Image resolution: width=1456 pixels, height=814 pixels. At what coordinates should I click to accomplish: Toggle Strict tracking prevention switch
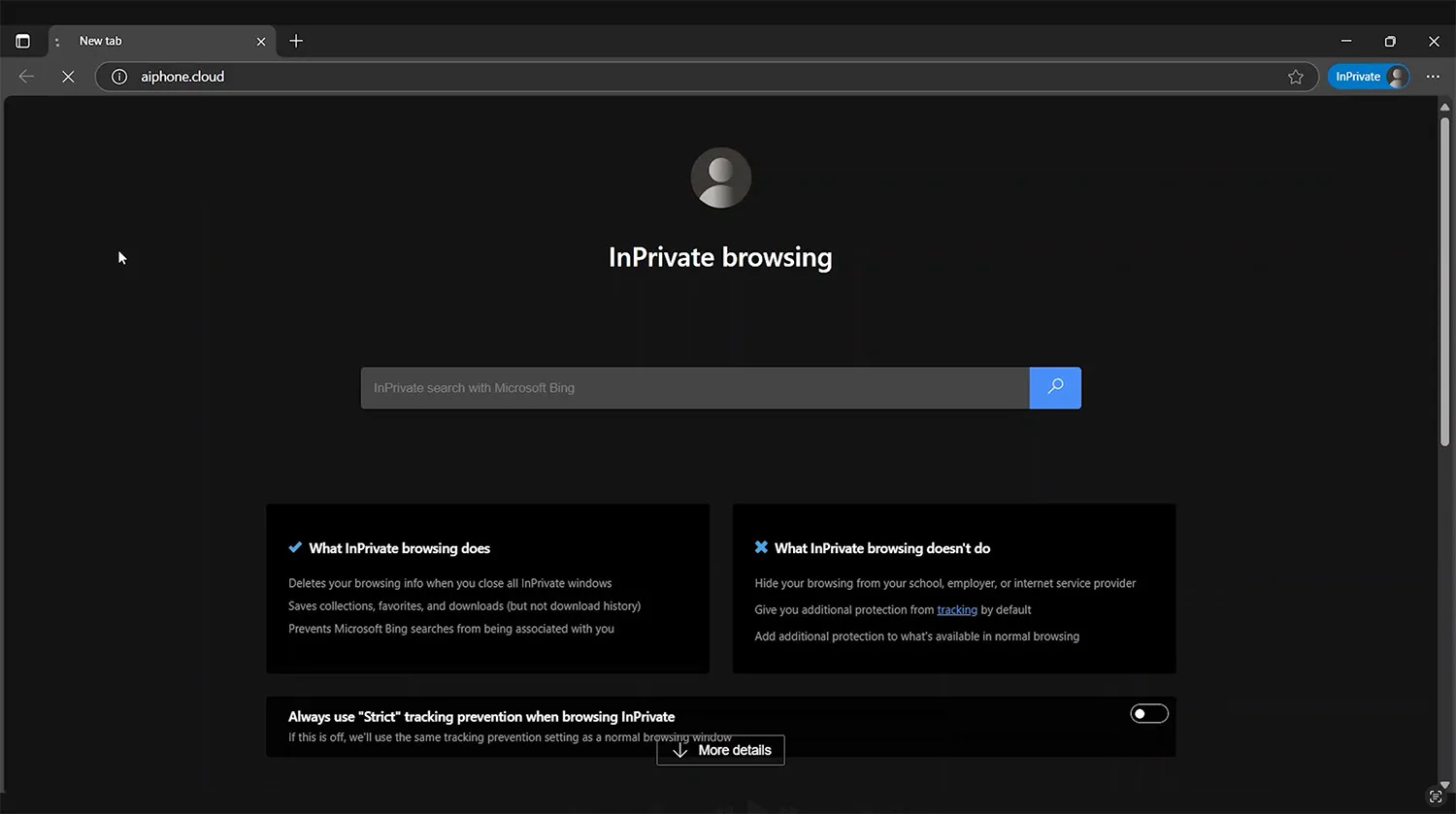pos(1149,714)
